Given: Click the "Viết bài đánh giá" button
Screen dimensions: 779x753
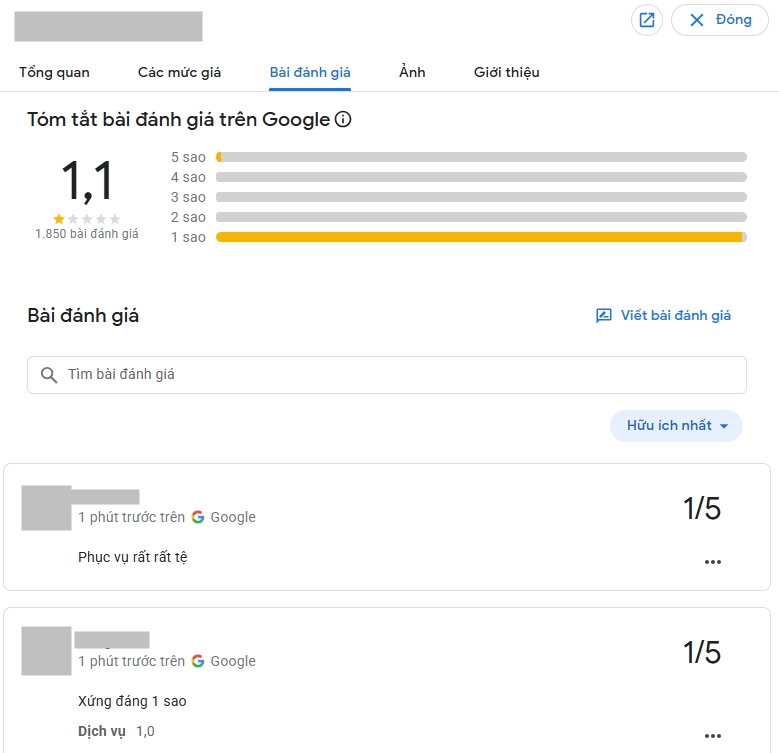Looking at the screenshot, I should pyautogui.click(x=664, y=316).
